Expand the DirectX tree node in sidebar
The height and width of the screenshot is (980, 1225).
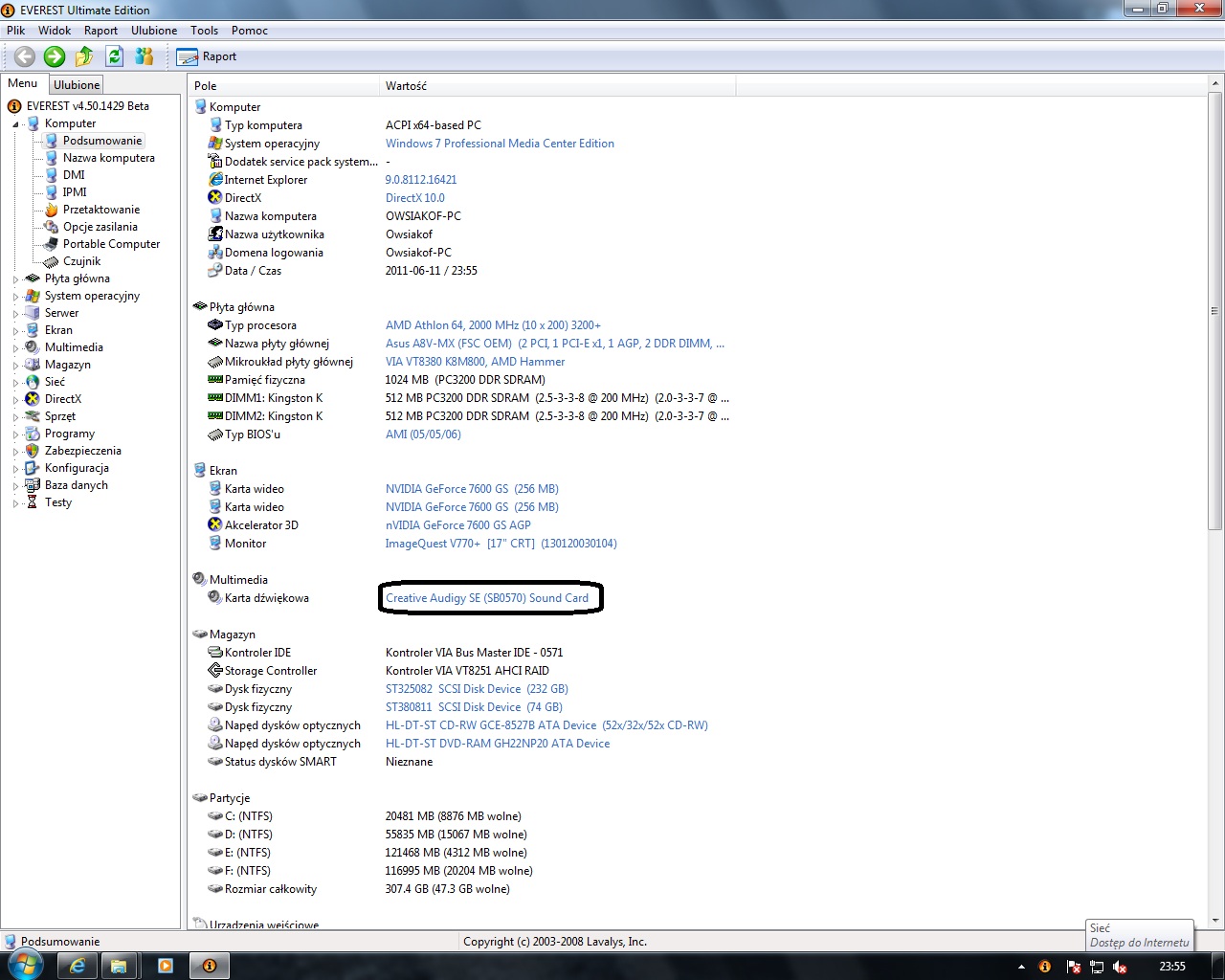[15, 400]
